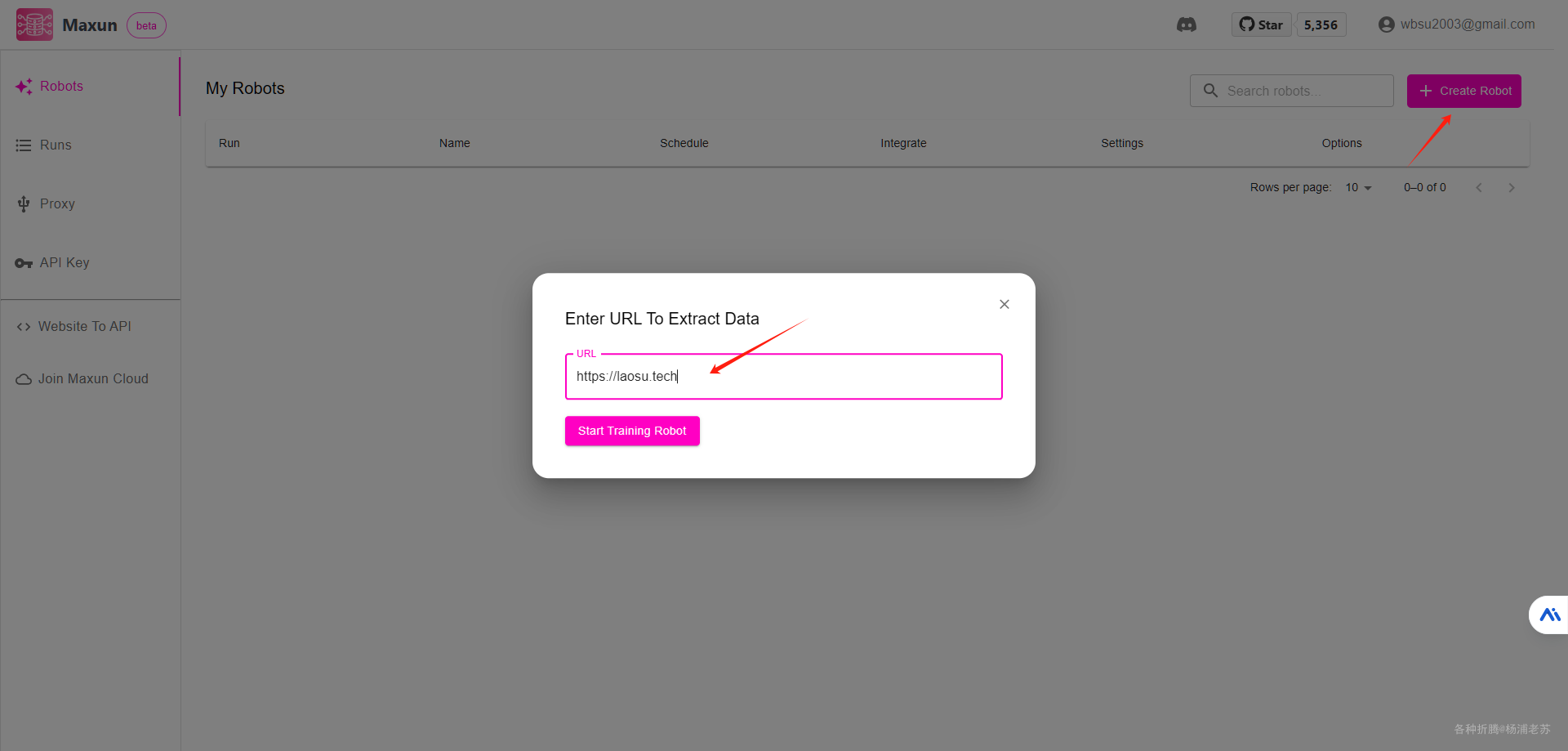Click the Maxun logo icon
This screenshot has width=1568, height=751.
(x=34, y=25)
